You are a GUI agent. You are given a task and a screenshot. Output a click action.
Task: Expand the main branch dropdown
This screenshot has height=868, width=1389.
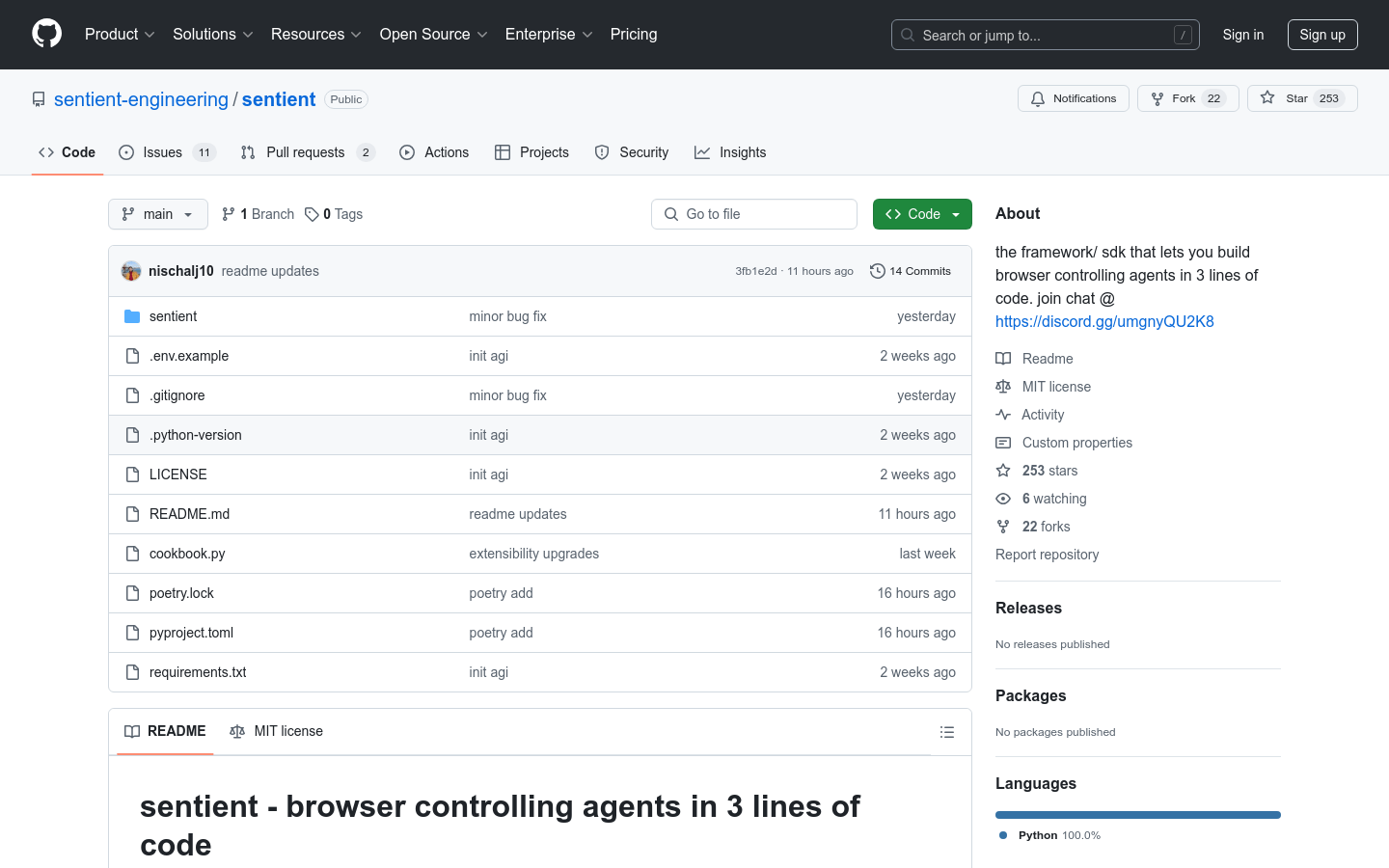(158, 214)
